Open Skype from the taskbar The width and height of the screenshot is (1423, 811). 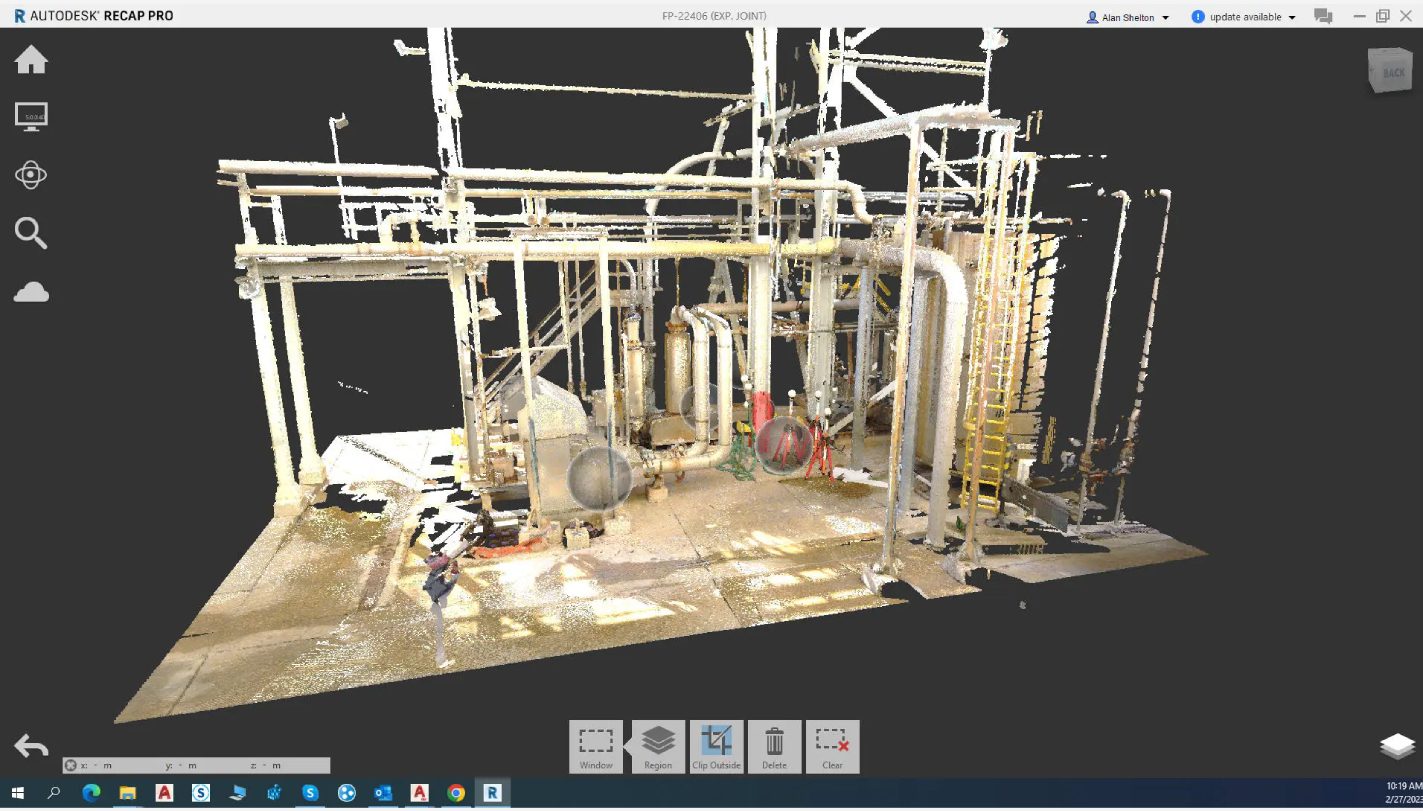[x=310, y=793]
